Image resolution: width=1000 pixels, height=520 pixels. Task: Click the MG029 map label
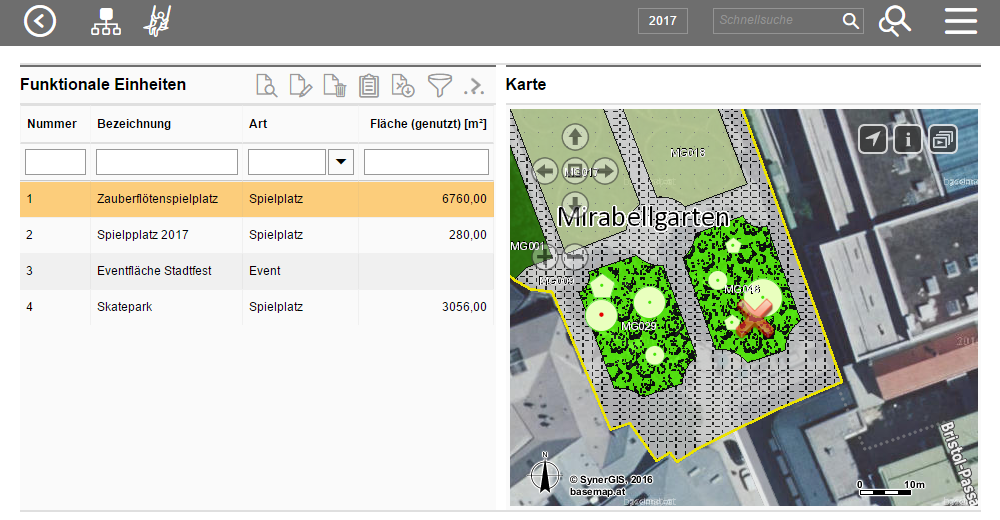click(638, 326)
